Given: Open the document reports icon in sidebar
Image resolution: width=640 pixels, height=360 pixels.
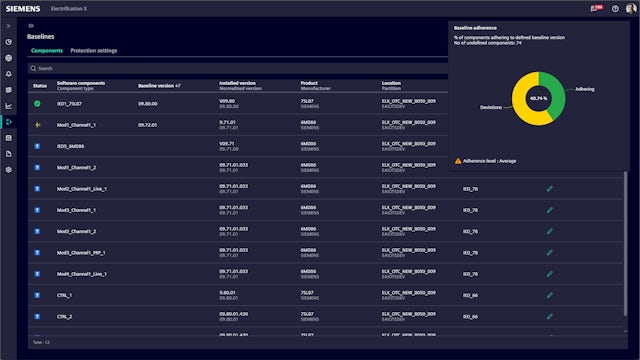Looking at the screenshot, I should coord(9,154).
